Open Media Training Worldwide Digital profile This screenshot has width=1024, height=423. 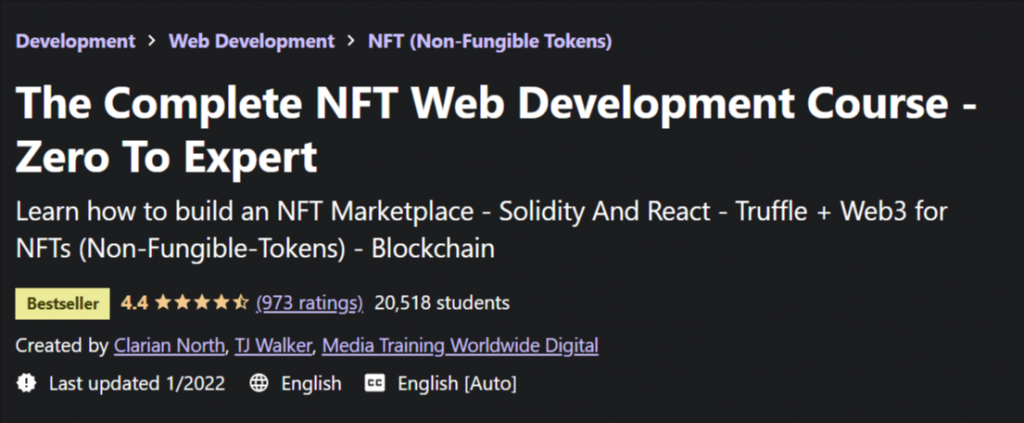tap(460, 345)
